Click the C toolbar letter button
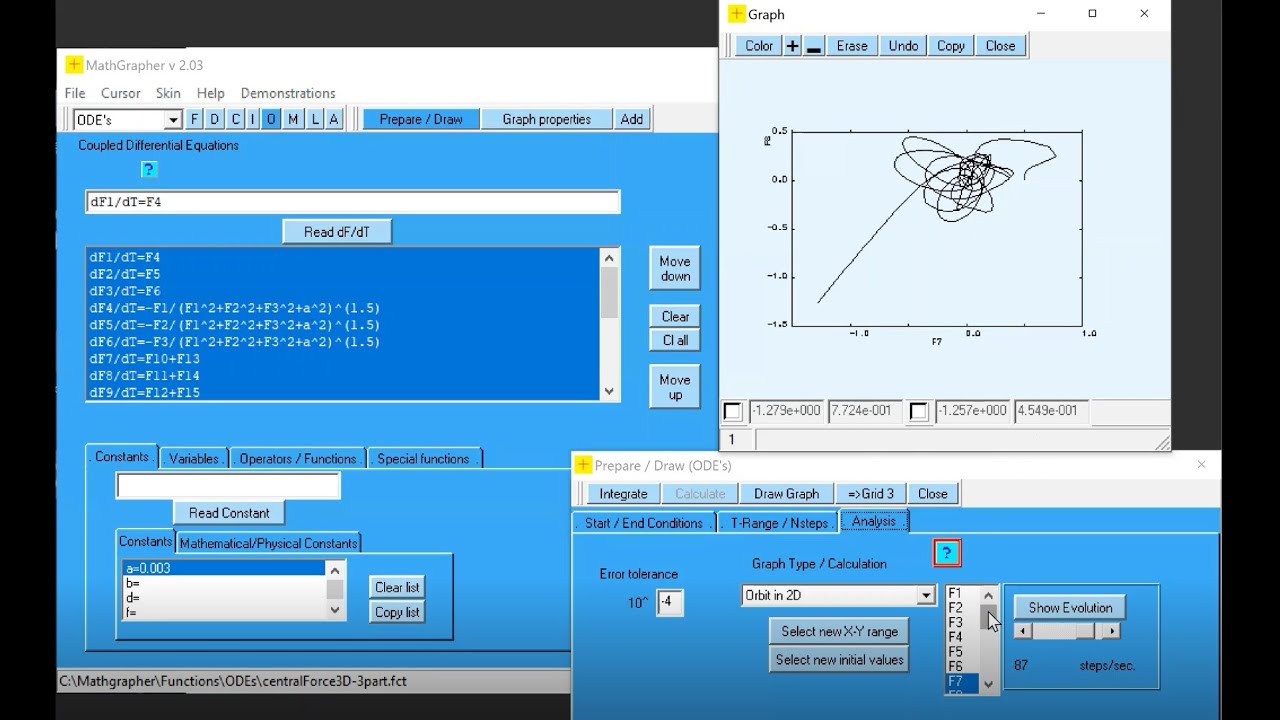Viewport: 1280px width, 720px height. pos(235,119)
